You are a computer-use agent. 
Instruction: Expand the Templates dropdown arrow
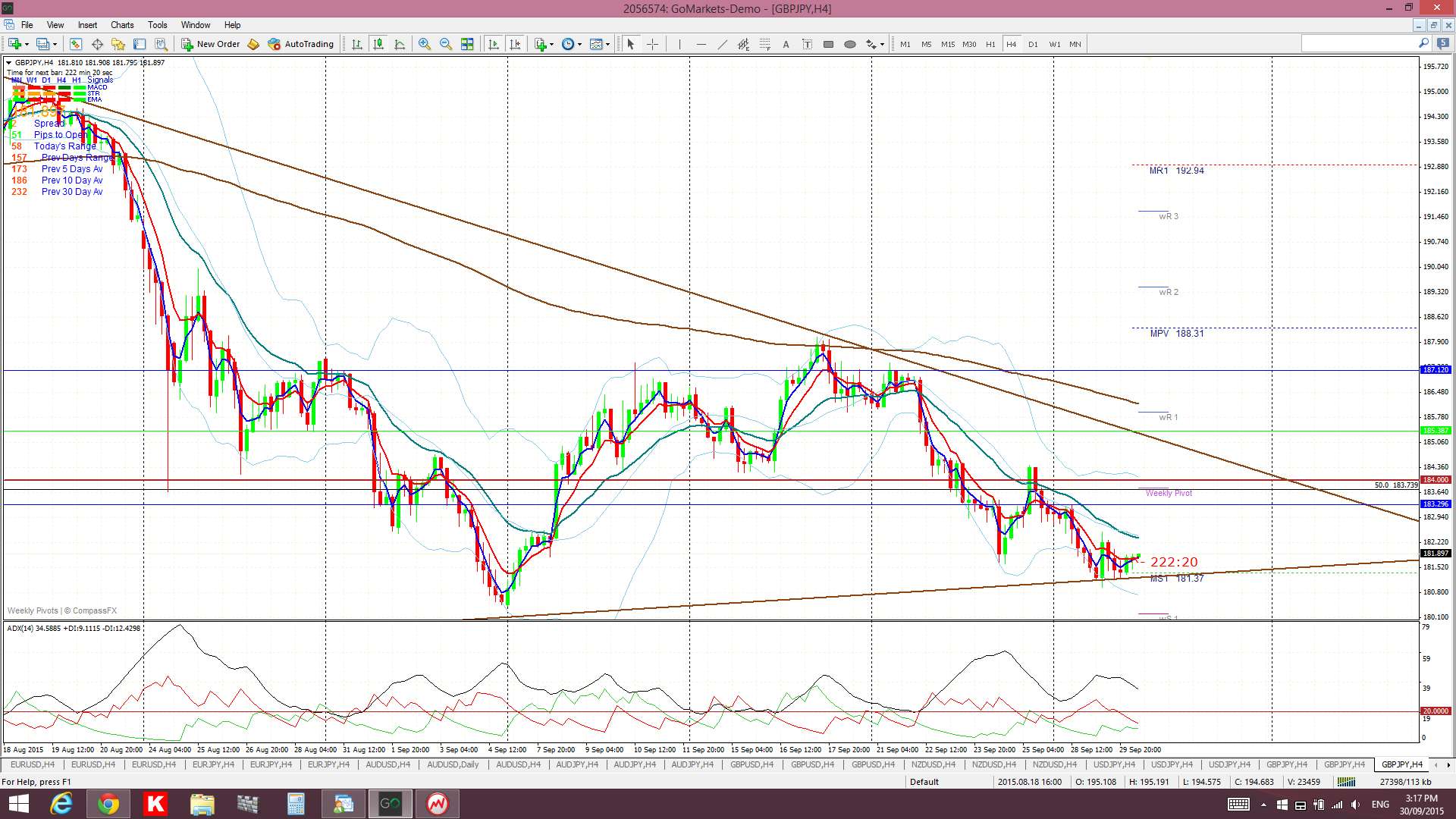click(607, 44)
